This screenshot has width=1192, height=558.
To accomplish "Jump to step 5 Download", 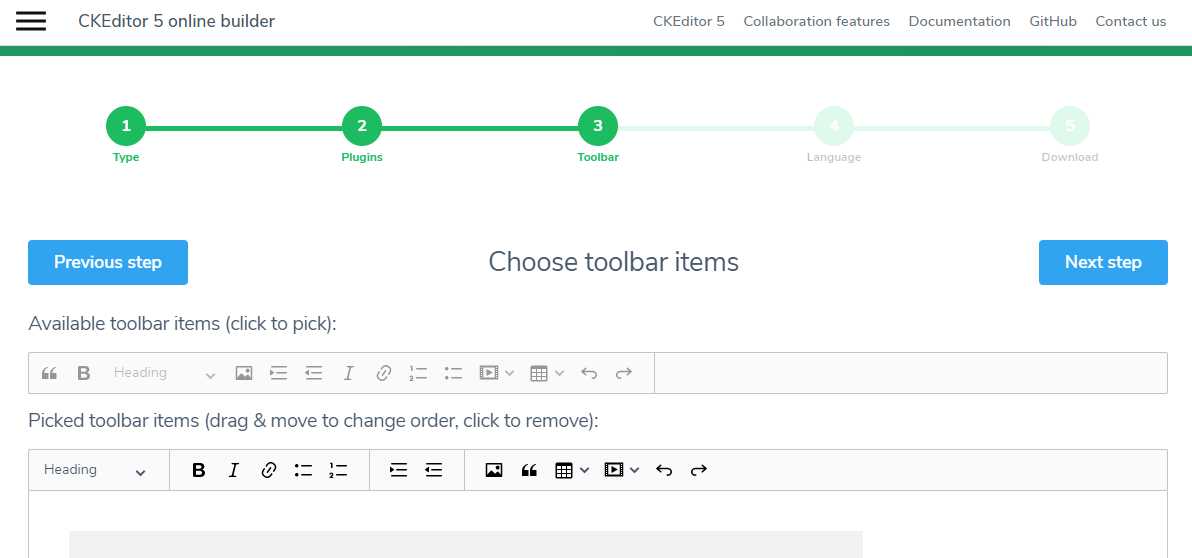I will 1070,126.
